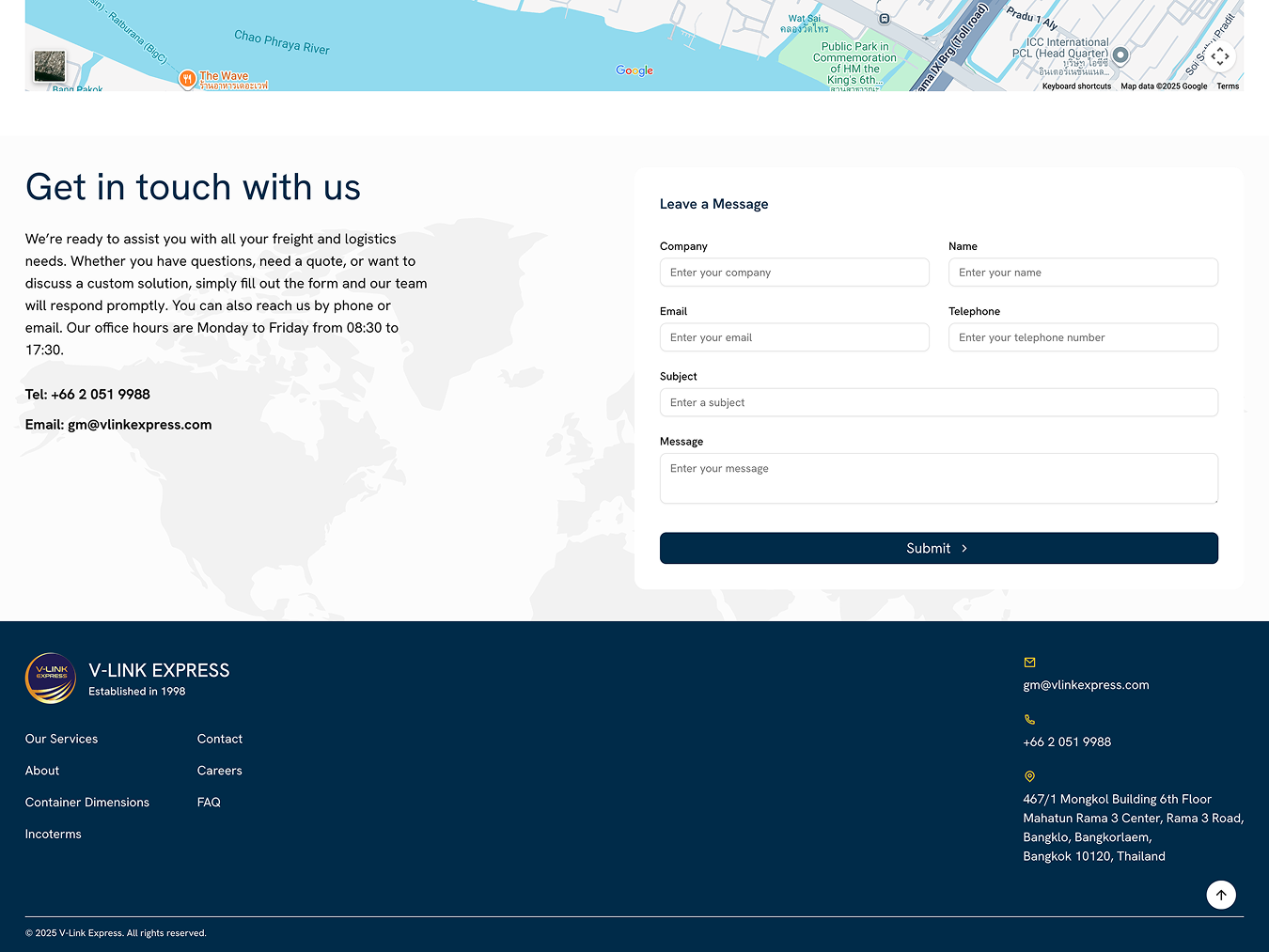Open the FAQ footer link
The width and height of the screenshot is (1269, 952).
pyautogui.click(x=209, y=803)
